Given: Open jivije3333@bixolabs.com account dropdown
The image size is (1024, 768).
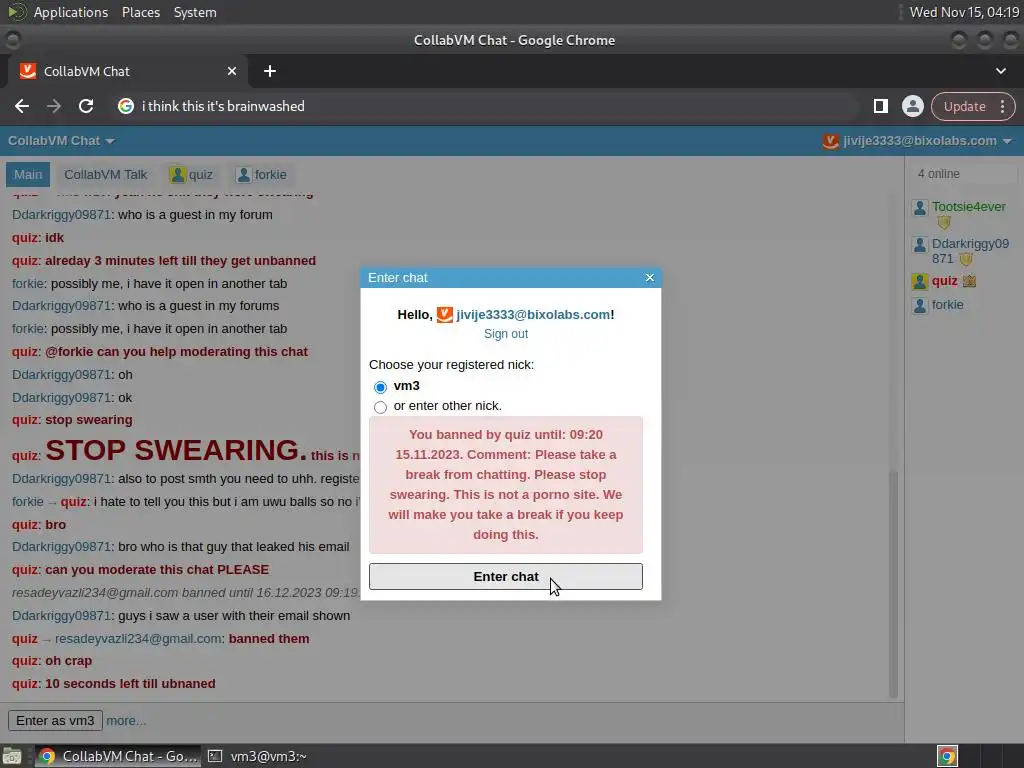Looking at the screenshot, I should tap(917, 141).
